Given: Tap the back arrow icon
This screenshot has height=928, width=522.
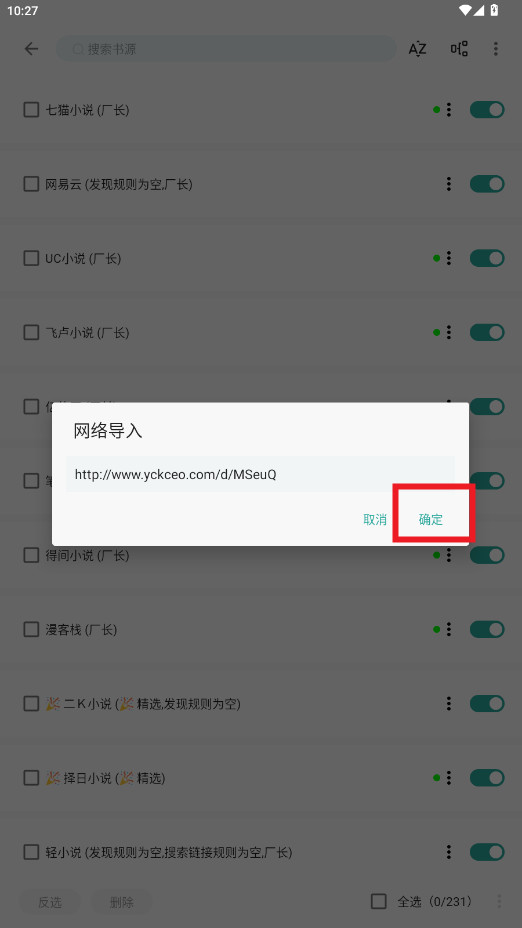Looking at the screenshot, I should coord(31,49).
